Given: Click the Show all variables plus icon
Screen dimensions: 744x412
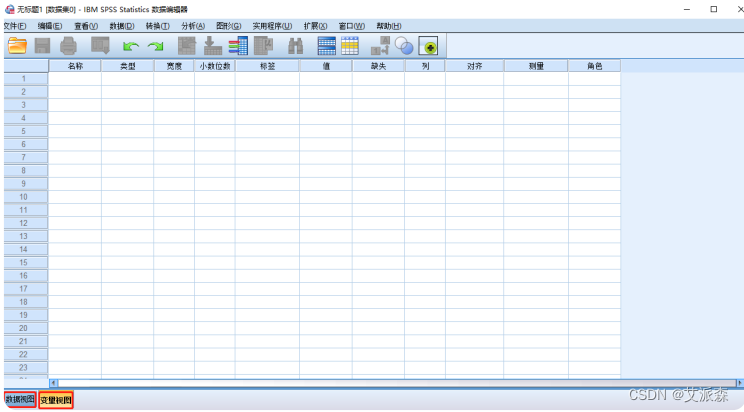Looking at the screenshot, I should [428, 46].
